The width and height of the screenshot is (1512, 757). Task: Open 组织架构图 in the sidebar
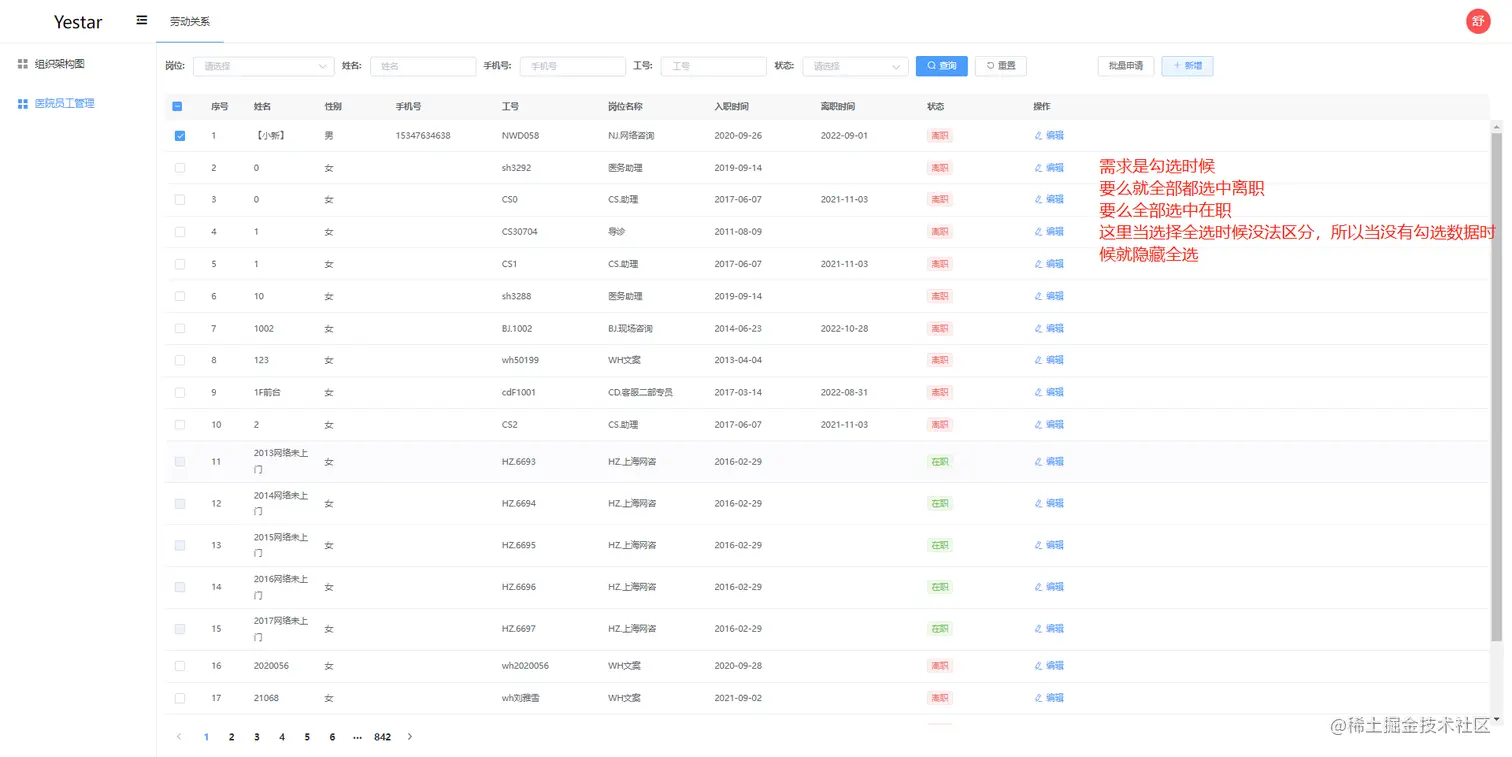tap(60, 64)
